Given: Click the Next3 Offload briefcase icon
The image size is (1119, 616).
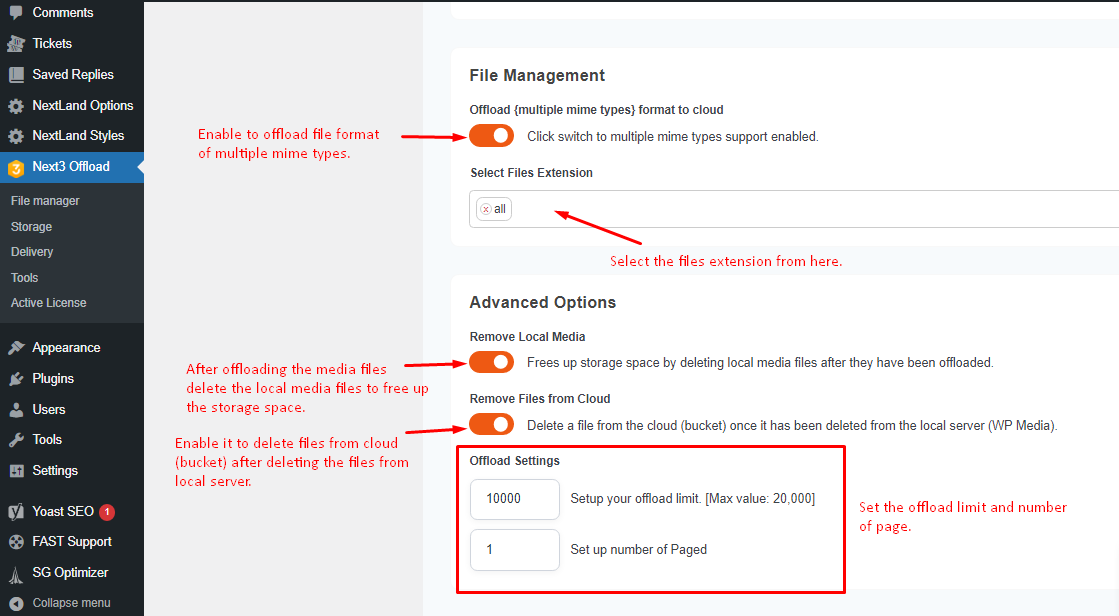Looking at the screenshot, I should pyautogui.click(x=16, y=166).
